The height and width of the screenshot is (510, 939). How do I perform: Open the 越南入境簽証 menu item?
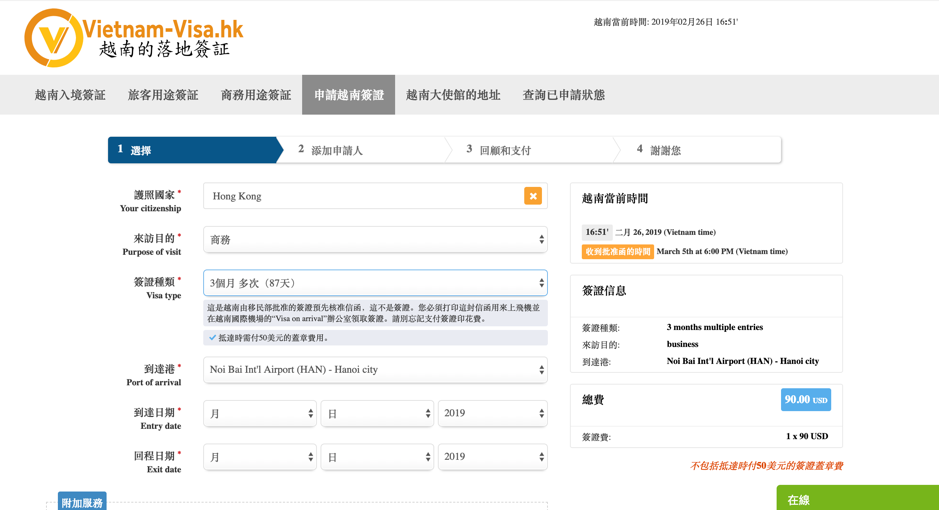pyautogui.click(x=70, y=95)
